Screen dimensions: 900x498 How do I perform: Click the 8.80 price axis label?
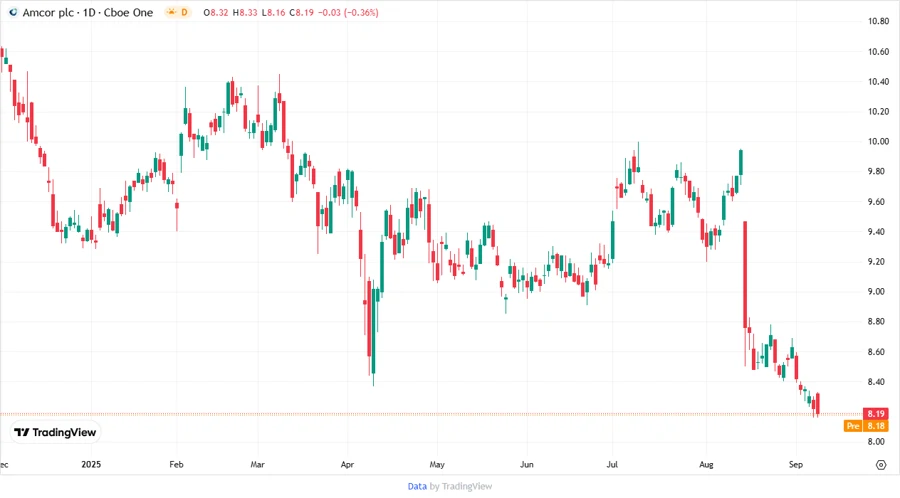pos(878,322)
